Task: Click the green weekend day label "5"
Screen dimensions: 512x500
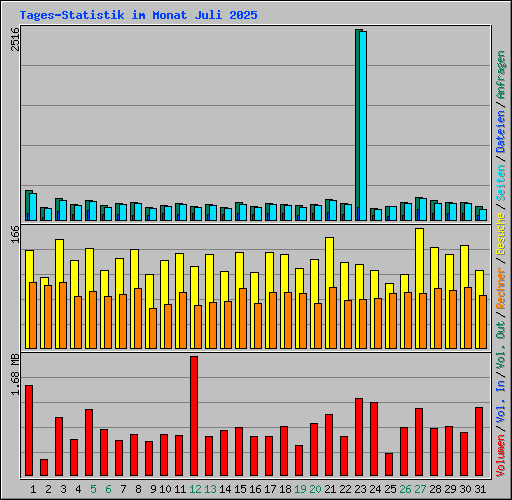Action: point(93,489)
